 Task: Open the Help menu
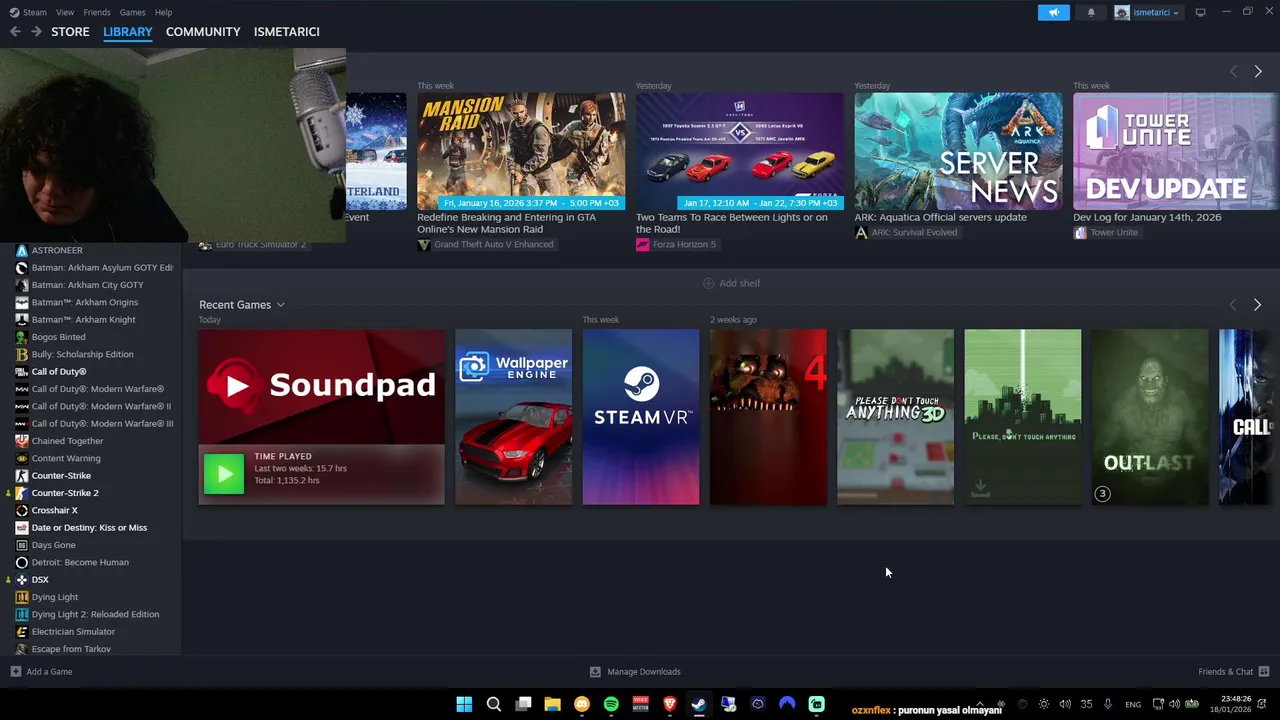click(164, 12)
